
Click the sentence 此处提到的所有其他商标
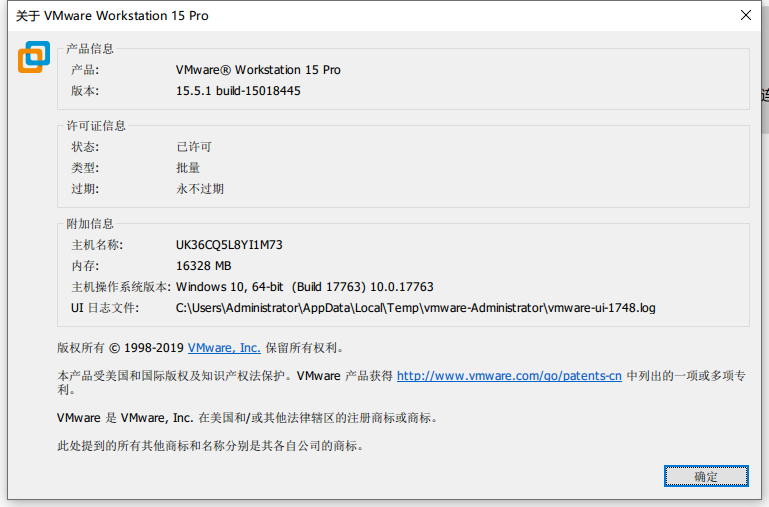210,446
